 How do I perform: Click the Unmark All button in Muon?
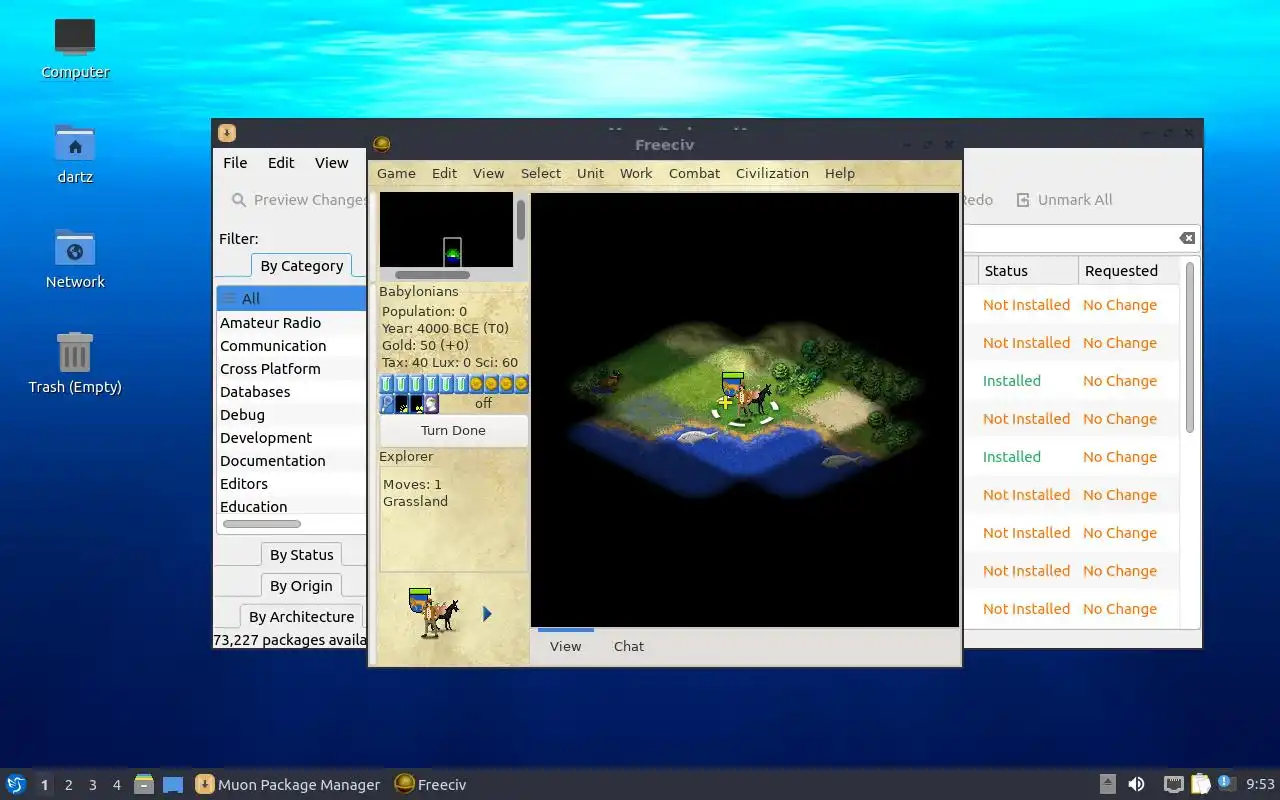pyautogui.click(x=1064, y=200)
